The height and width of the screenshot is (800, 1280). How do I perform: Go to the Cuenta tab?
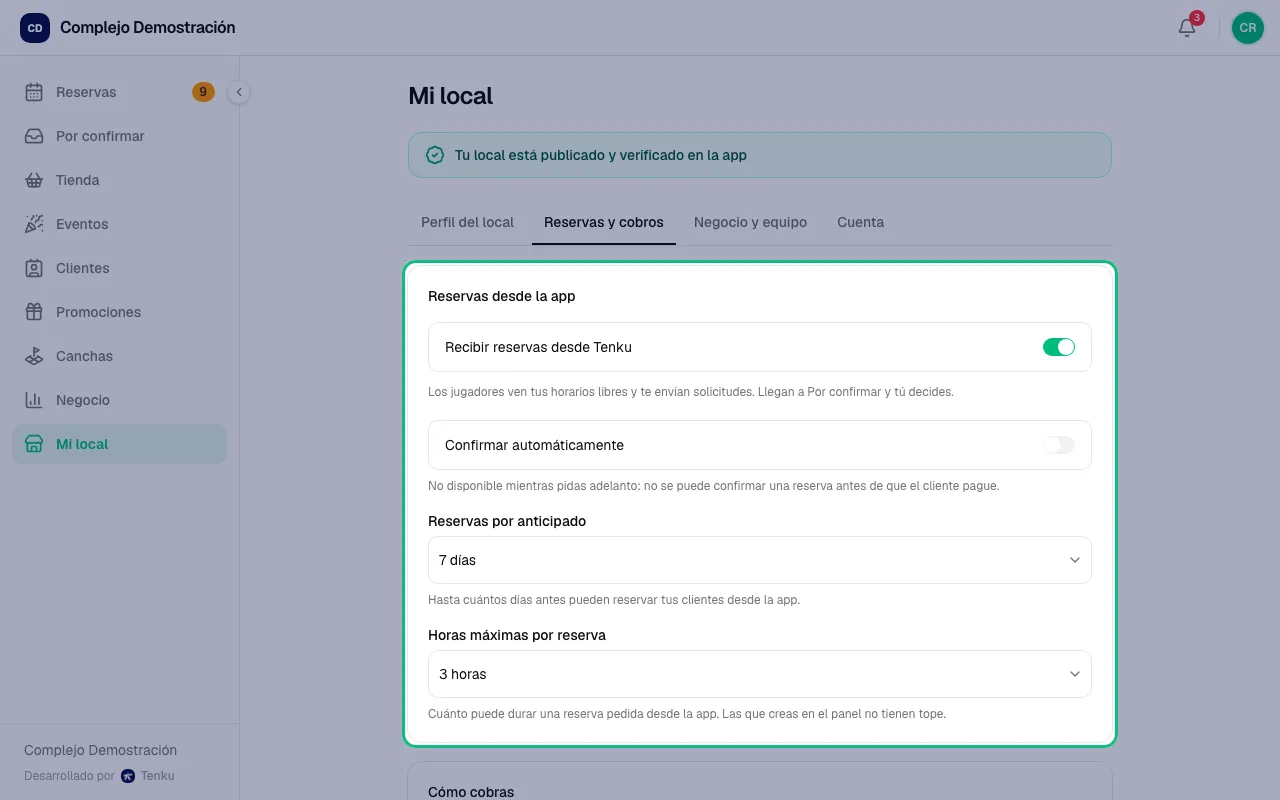861,222
